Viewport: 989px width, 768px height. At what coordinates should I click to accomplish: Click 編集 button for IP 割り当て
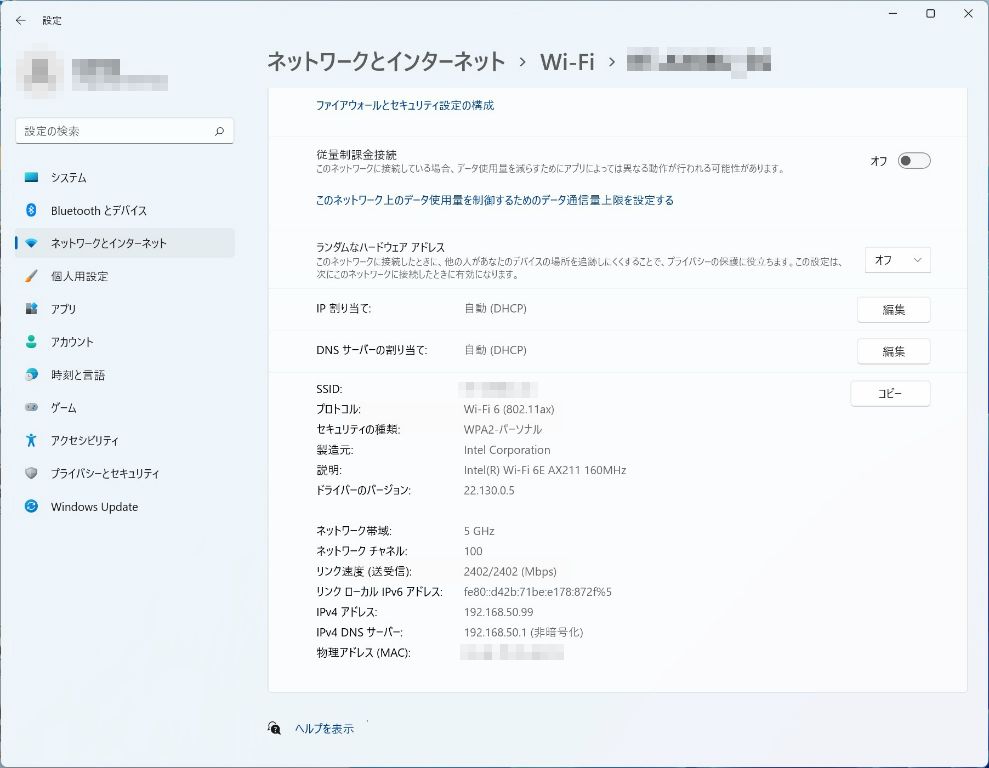tap(893, 310)
